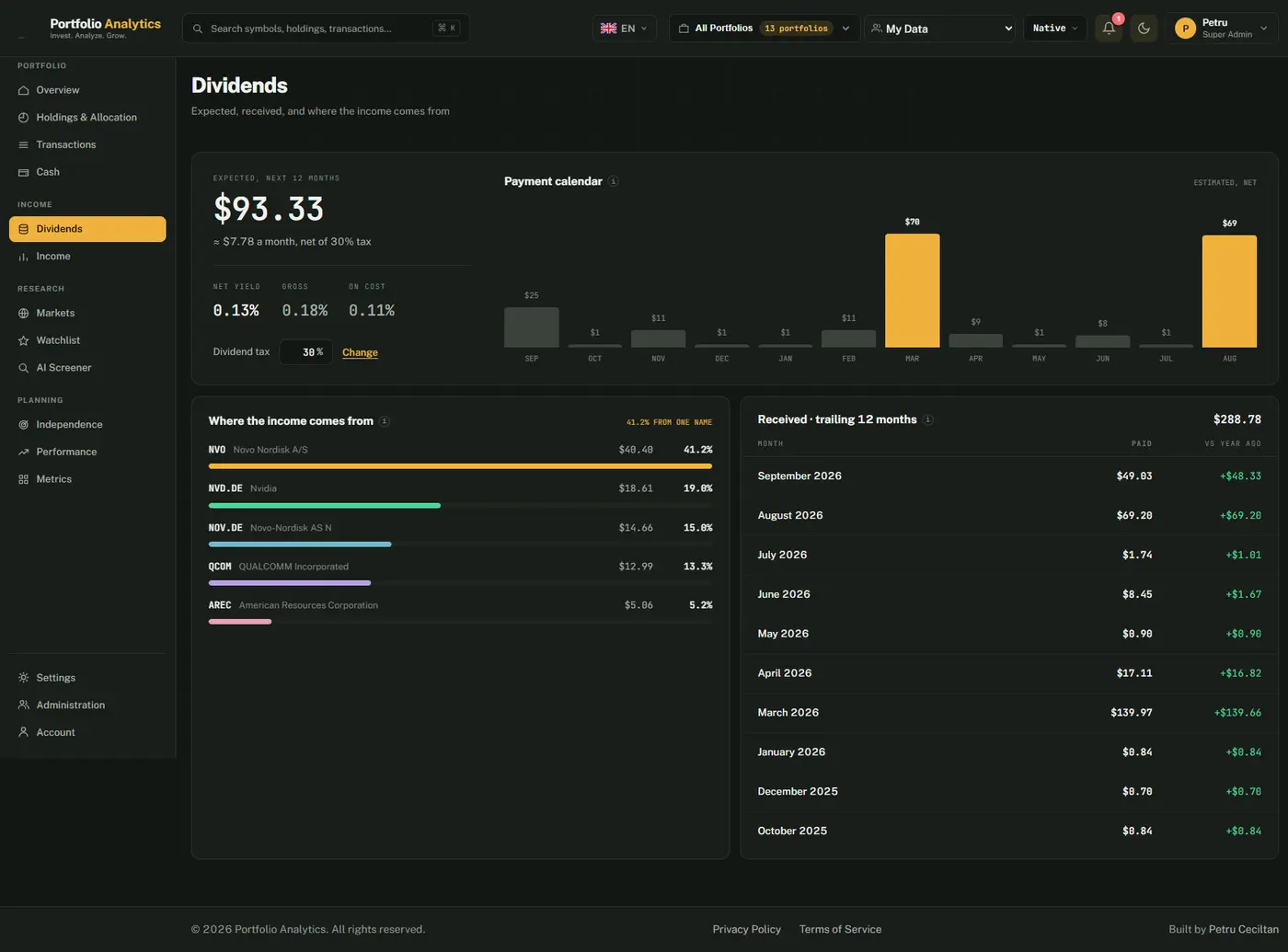Screen dimensions: 1288x952
Task: Select Dividends in the sidebar
Action: (x=87, y=229)
